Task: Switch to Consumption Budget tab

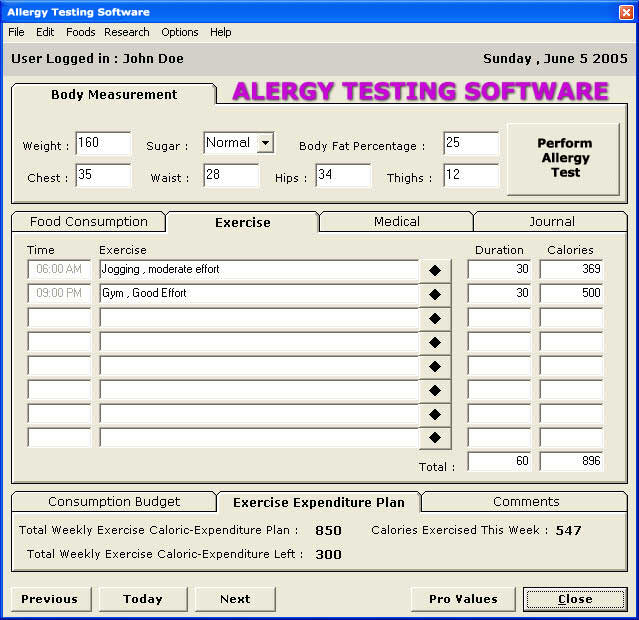Action: coord(114,501)
